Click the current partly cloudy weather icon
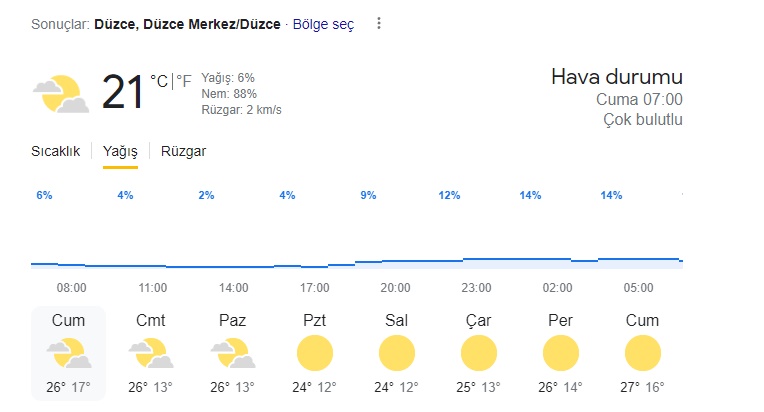764x412 pixels. coord(61,94)
